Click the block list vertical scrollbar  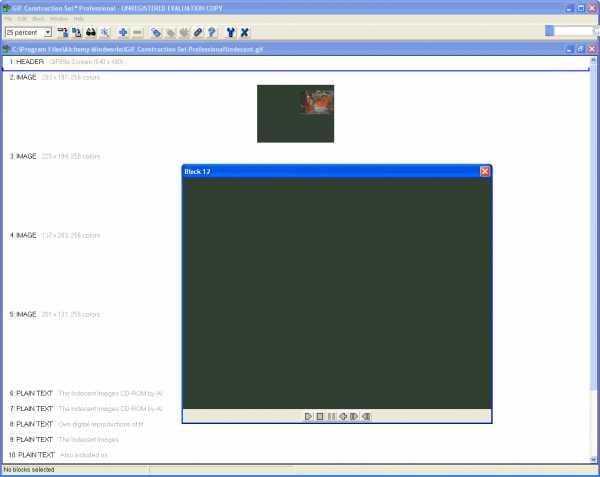pyautogui.click(x=593, y=259)
